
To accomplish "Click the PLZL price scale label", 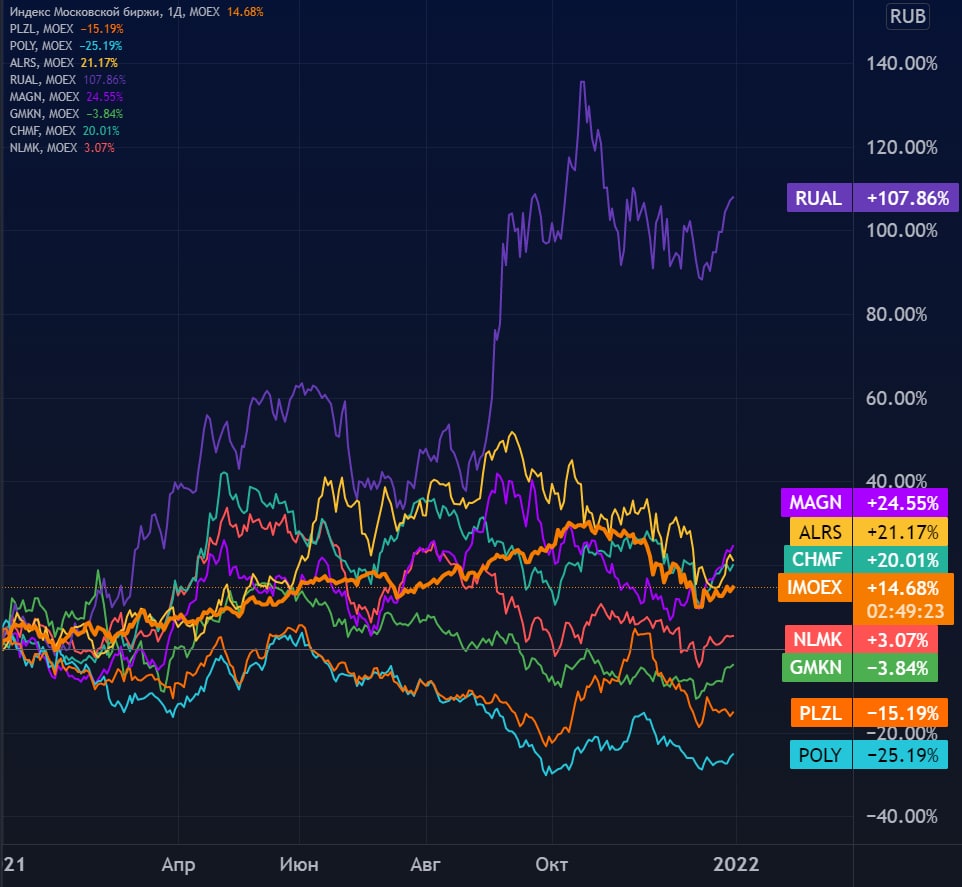I will (x=821, y=713).
